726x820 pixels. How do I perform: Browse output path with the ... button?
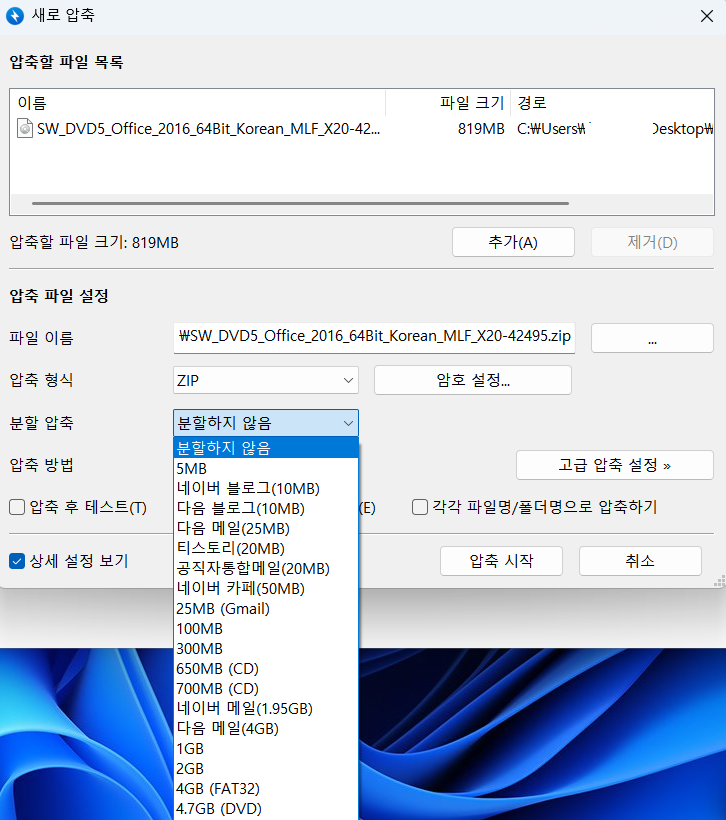click(652, 338)
